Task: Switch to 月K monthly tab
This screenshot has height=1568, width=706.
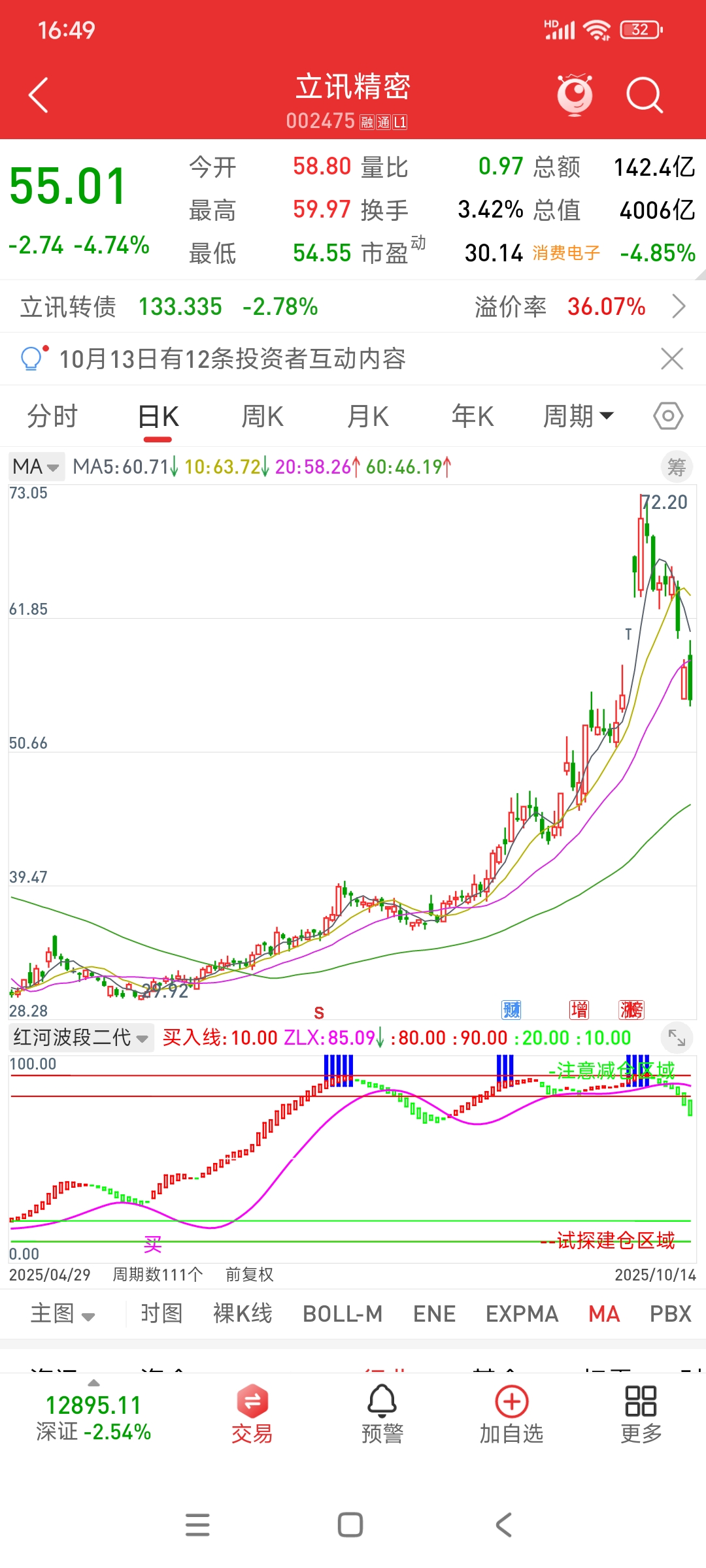Action: (x=368, y=416)
